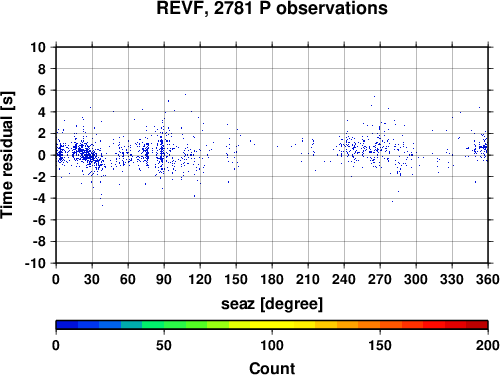Click the plot title 'REVF, 2781 P observations'
Screen dimensions: 500x375
pyautogui.click(x=272, y=8)
